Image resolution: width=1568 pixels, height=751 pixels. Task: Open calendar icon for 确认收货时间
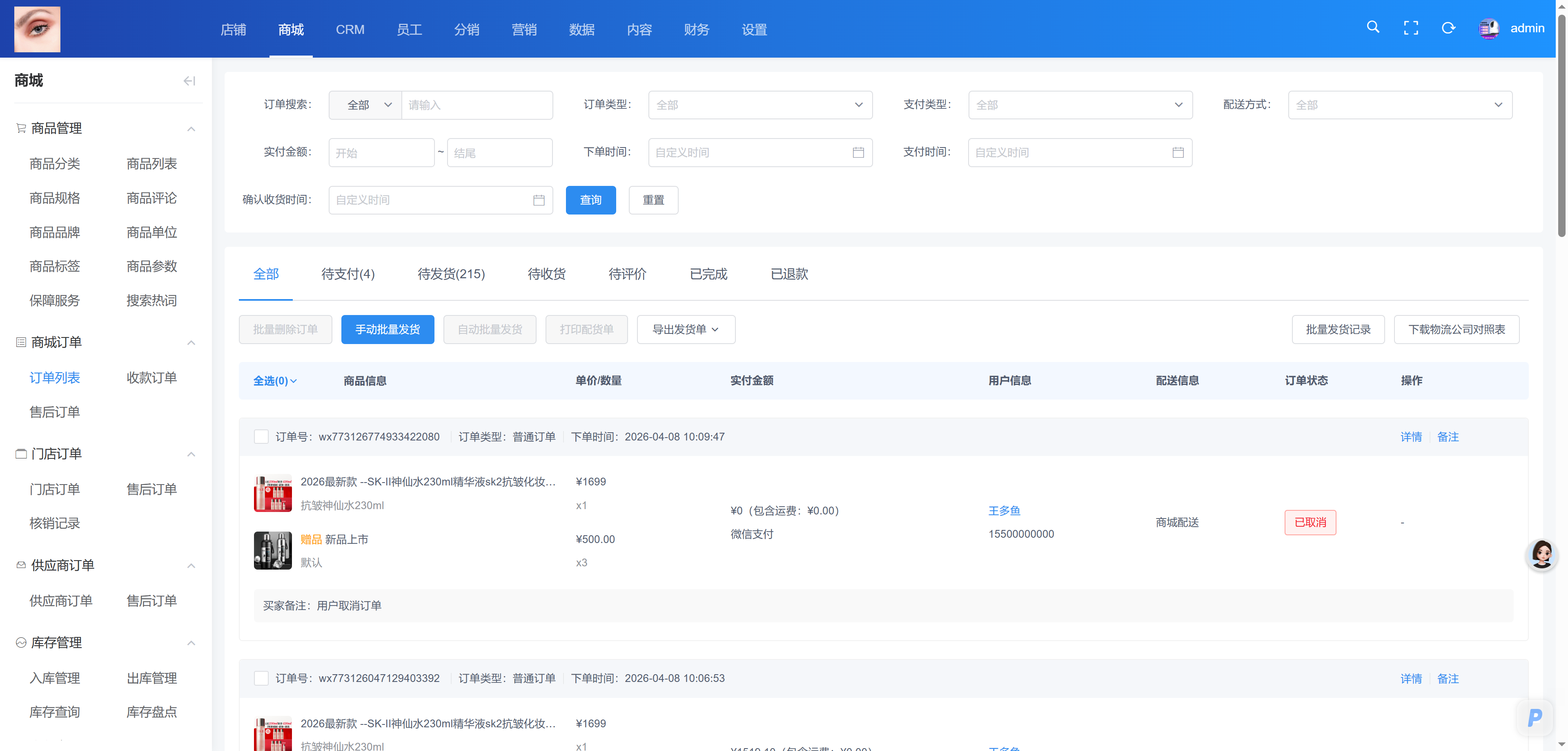[x=539, y=200]
